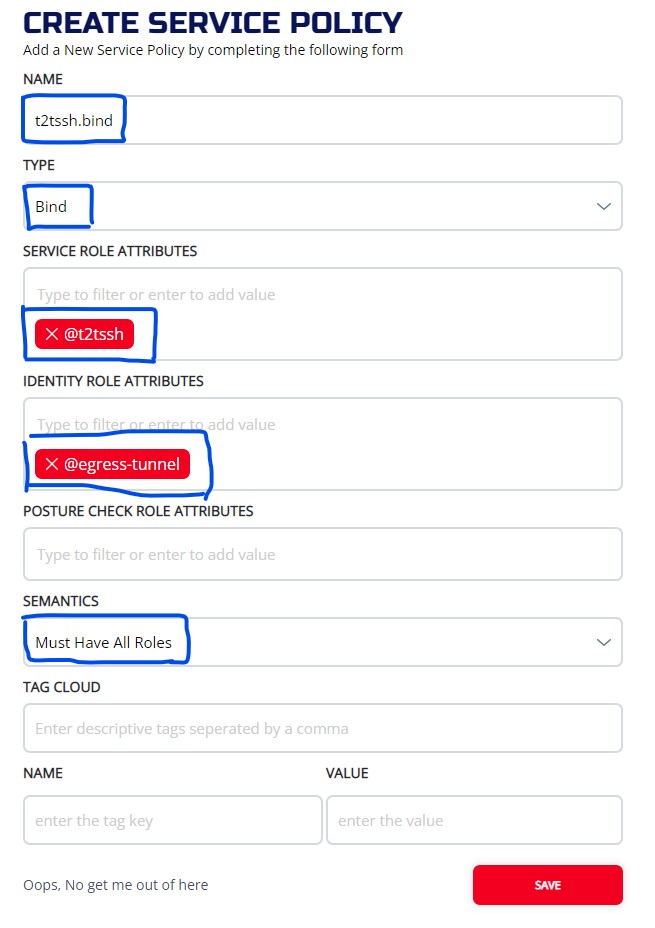Viewport: 655px width, 928px height.
Task: Select the @egress-tunnel tag label text
Action: click(122, 464)
